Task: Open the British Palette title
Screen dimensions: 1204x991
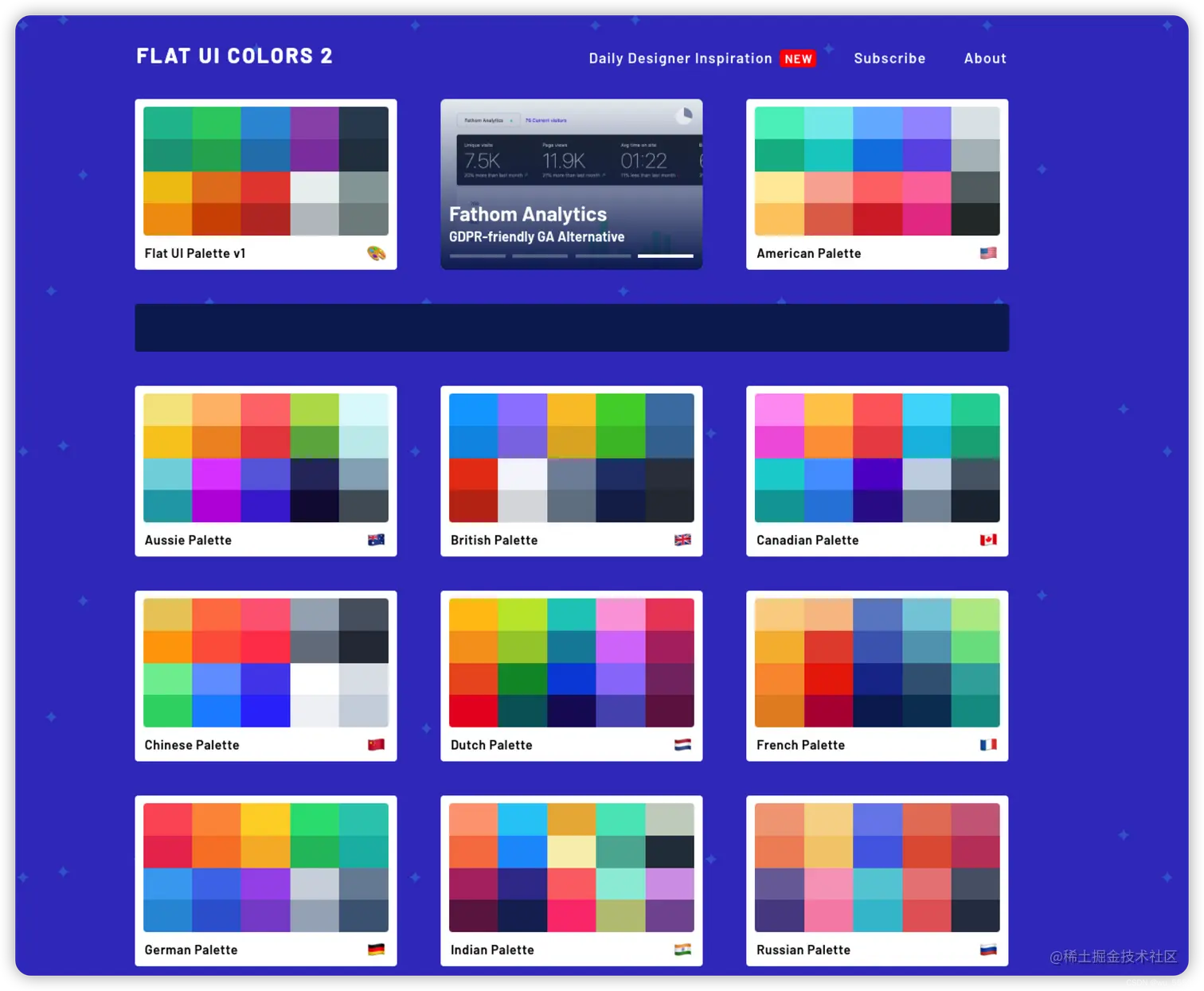Action: [x=494, y=540]
